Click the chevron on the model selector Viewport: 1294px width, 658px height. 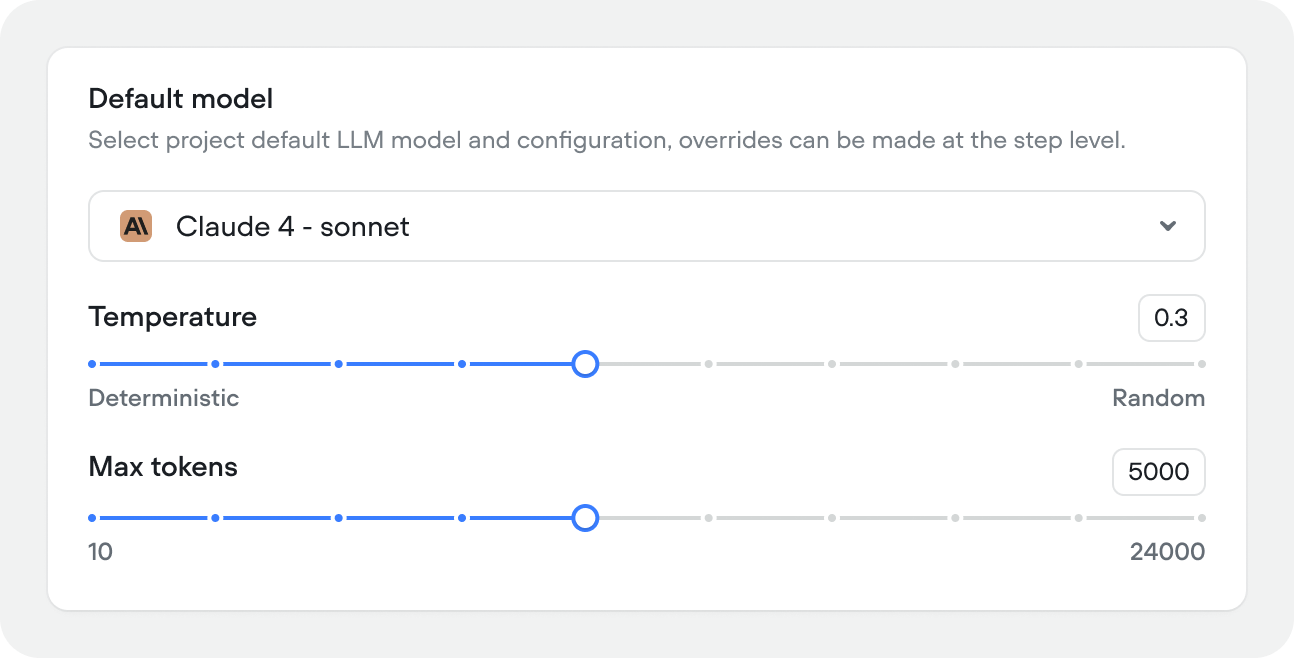pyautogui.click(x=1167, y=226)
